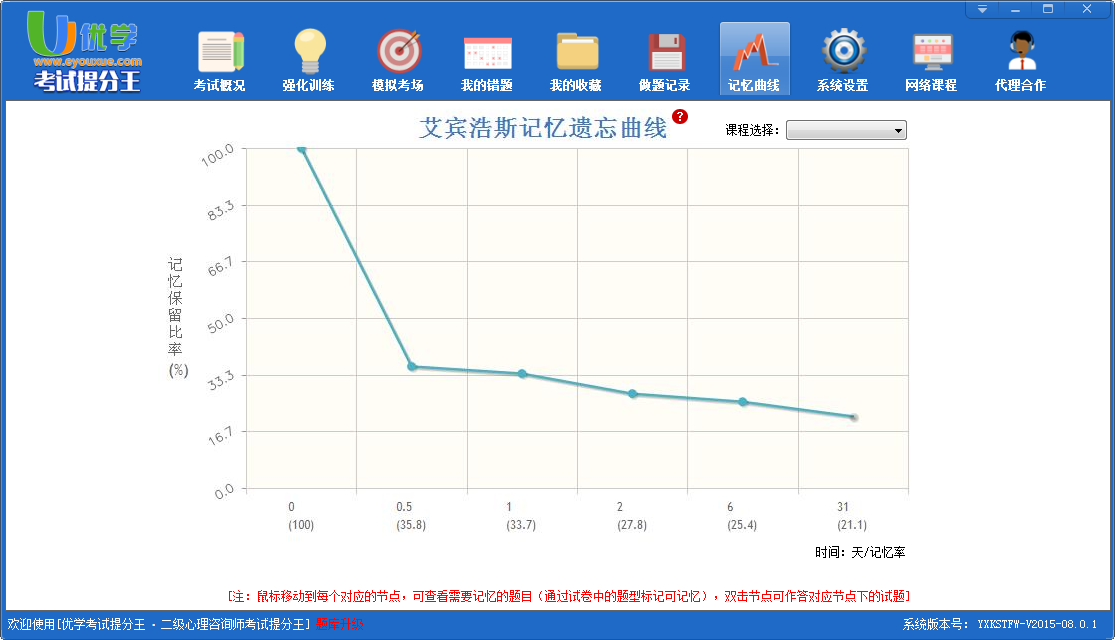Click the 题库升级 upgrade link
1115x640 pixels.
coord(339,624)
